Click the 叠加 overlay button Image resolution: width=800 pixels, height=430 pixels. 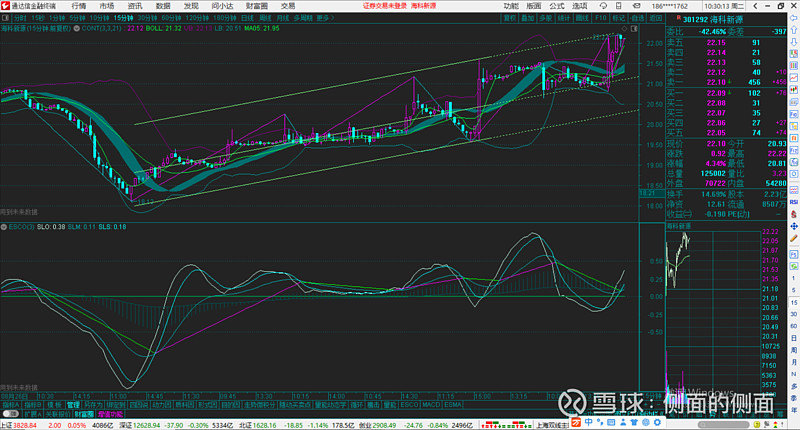pos(527,18)
